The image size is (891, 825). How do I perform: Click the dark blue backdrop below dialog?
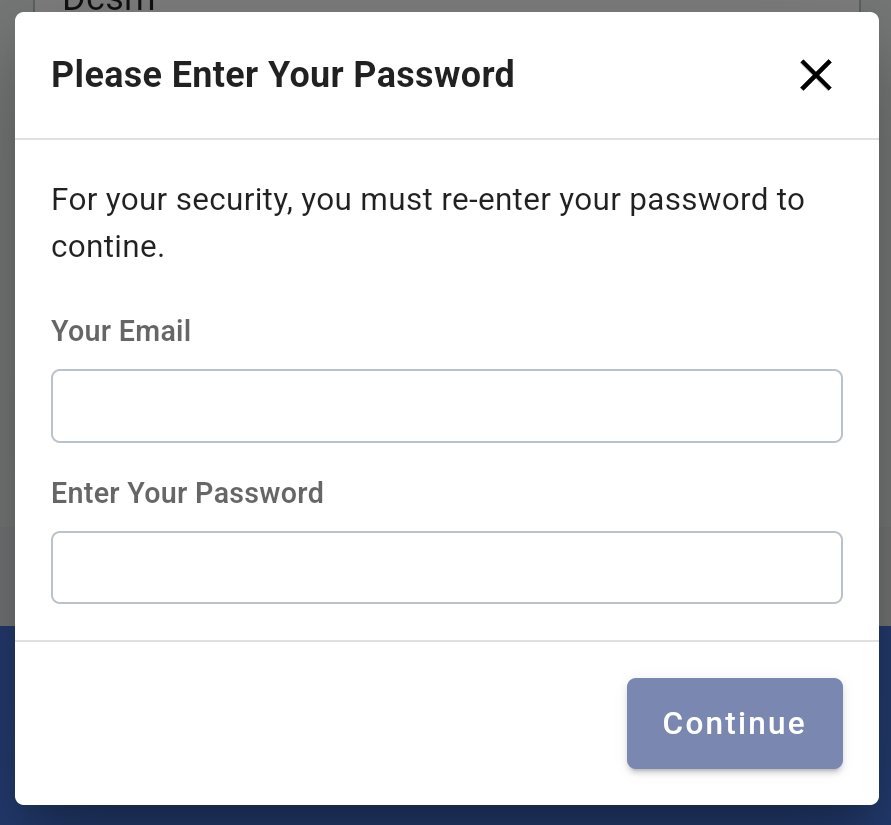(x=445, y=815)
